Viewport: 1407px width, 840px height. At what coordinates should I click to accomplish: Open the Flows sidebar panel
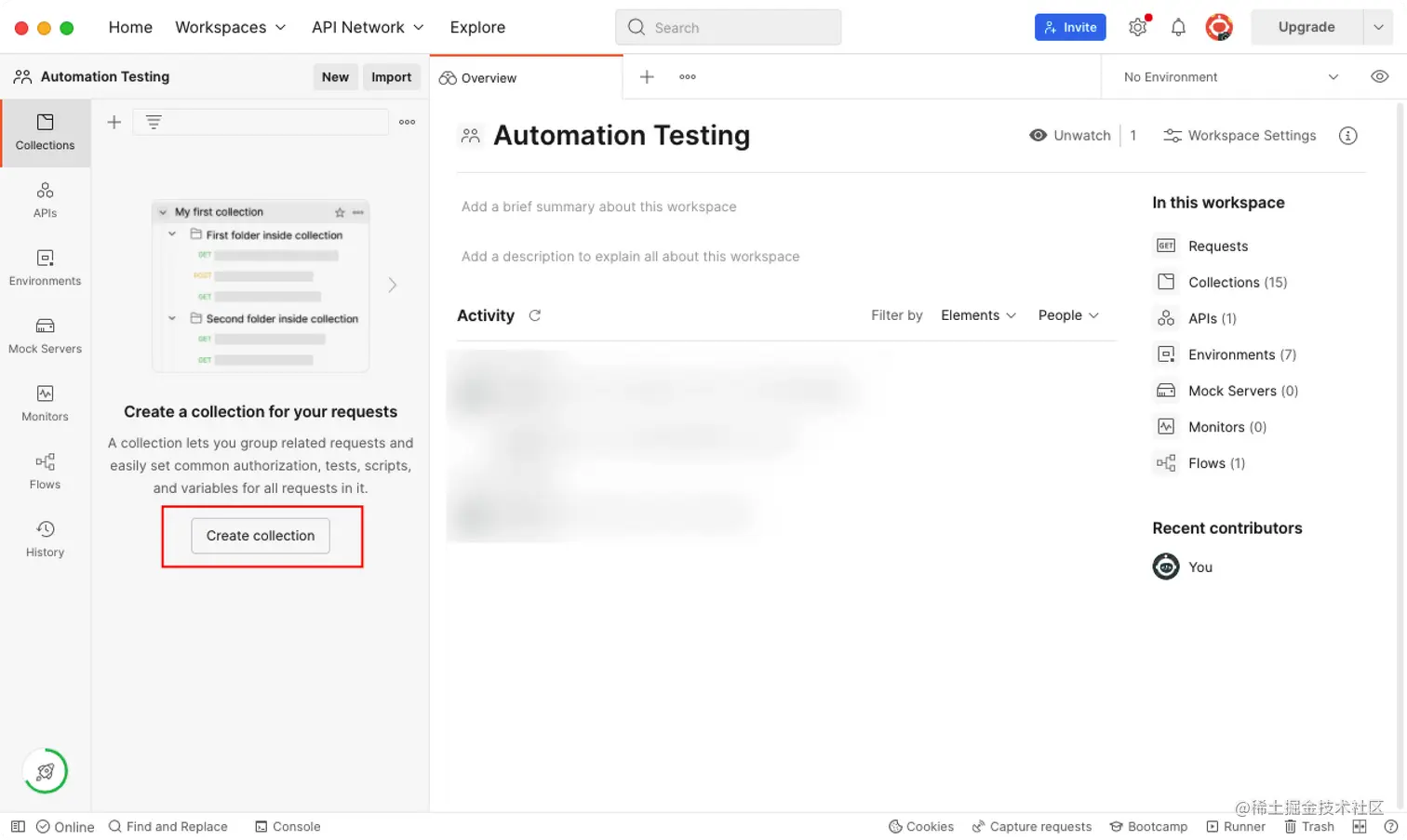tap(45, 473)
